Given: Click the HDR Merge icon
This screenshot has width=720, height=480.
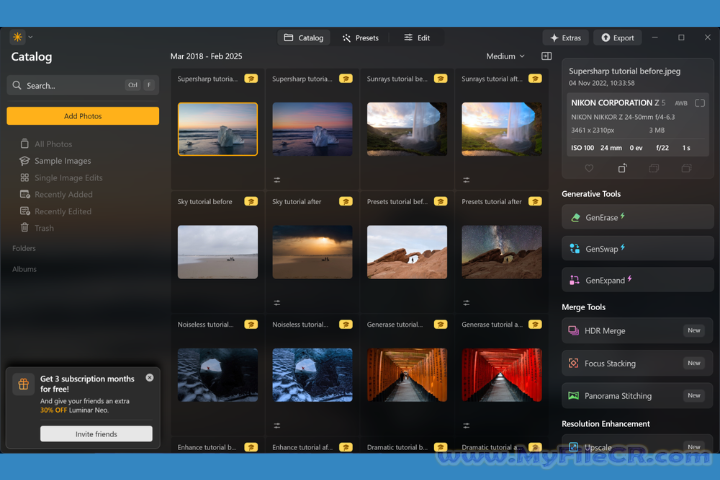Looking at the screenshot, I should 574,331.
